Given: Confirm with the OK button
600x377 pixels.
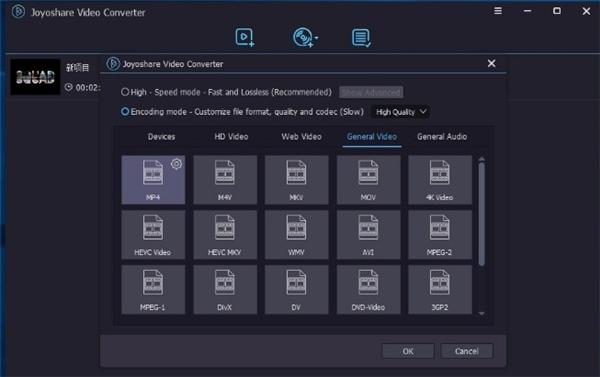Looking at the screenshot, I should (x=408, y=351).
